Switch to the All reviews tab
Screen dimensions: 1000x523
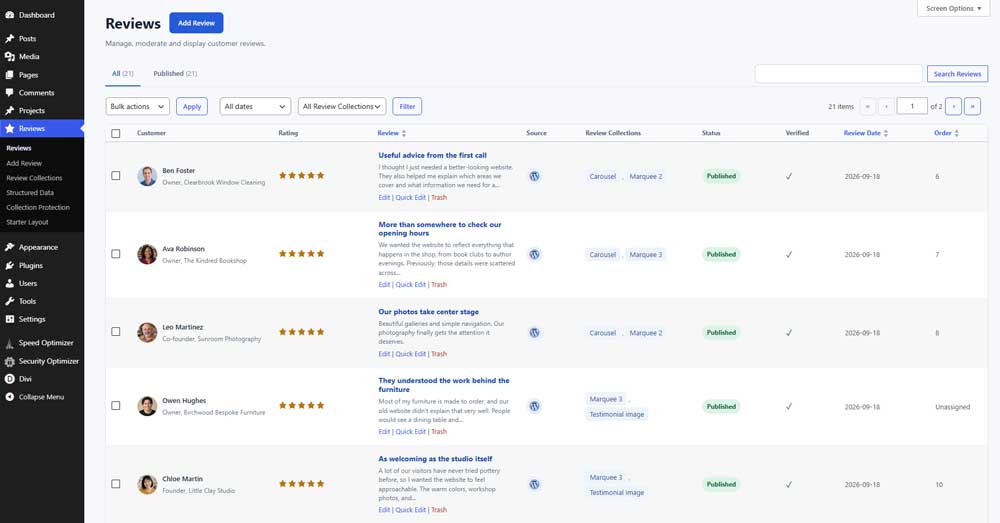click(122, 74)
